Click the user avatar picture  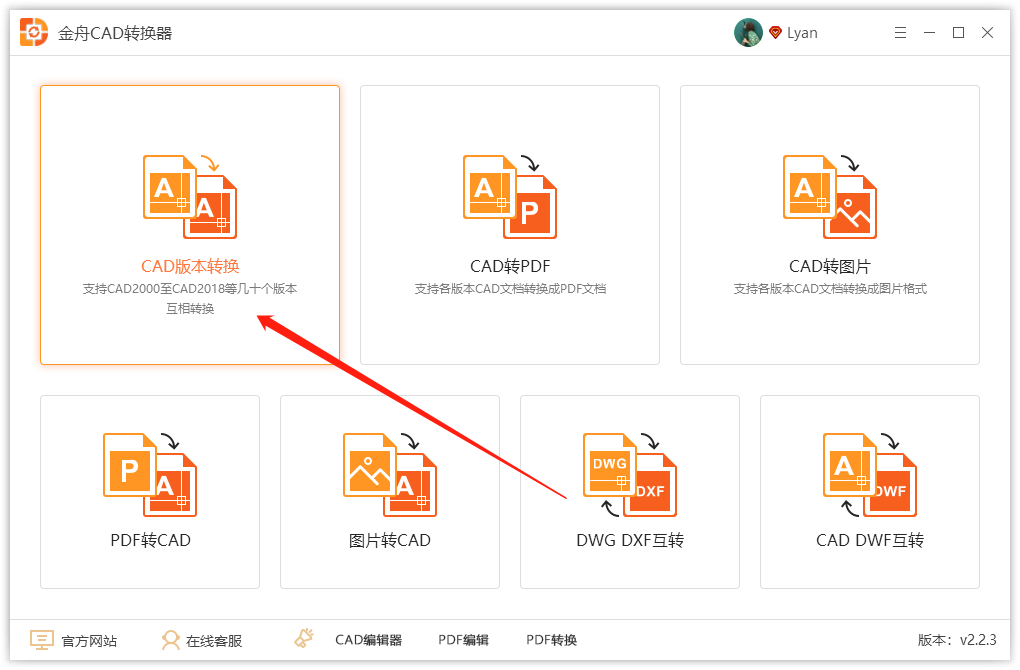pyautogui.click(x=748, y=33)
